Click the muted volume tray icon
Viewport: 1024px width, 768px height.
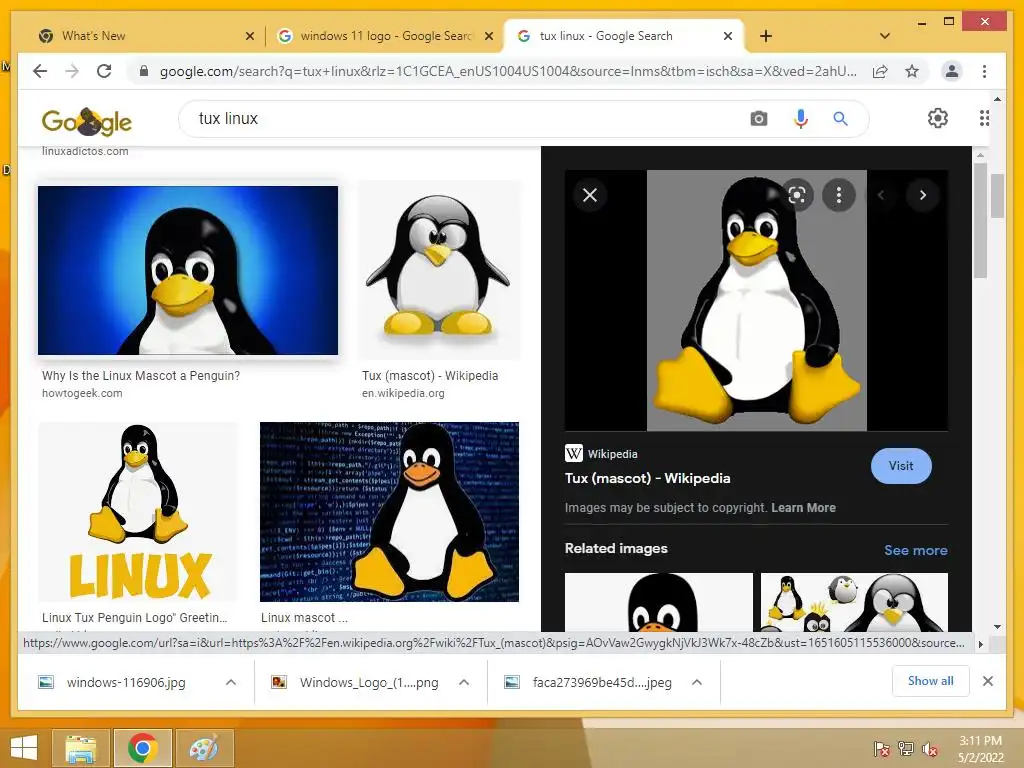click(x=929, y=749)
